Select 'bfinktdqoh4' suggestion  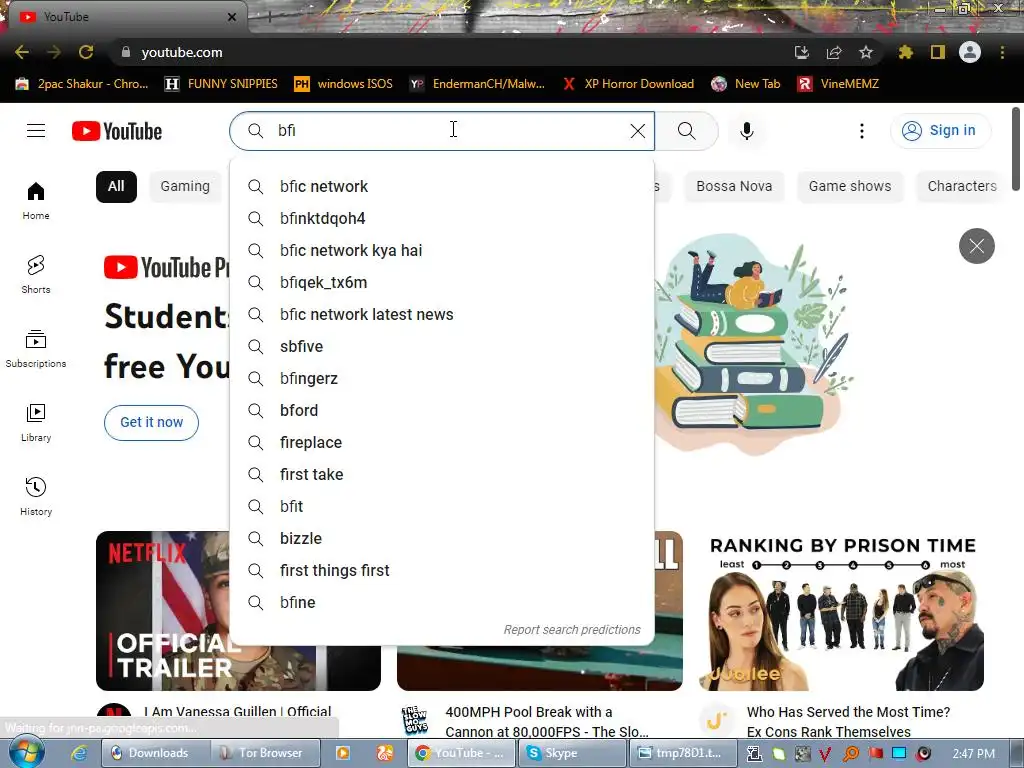coord(442,218)
